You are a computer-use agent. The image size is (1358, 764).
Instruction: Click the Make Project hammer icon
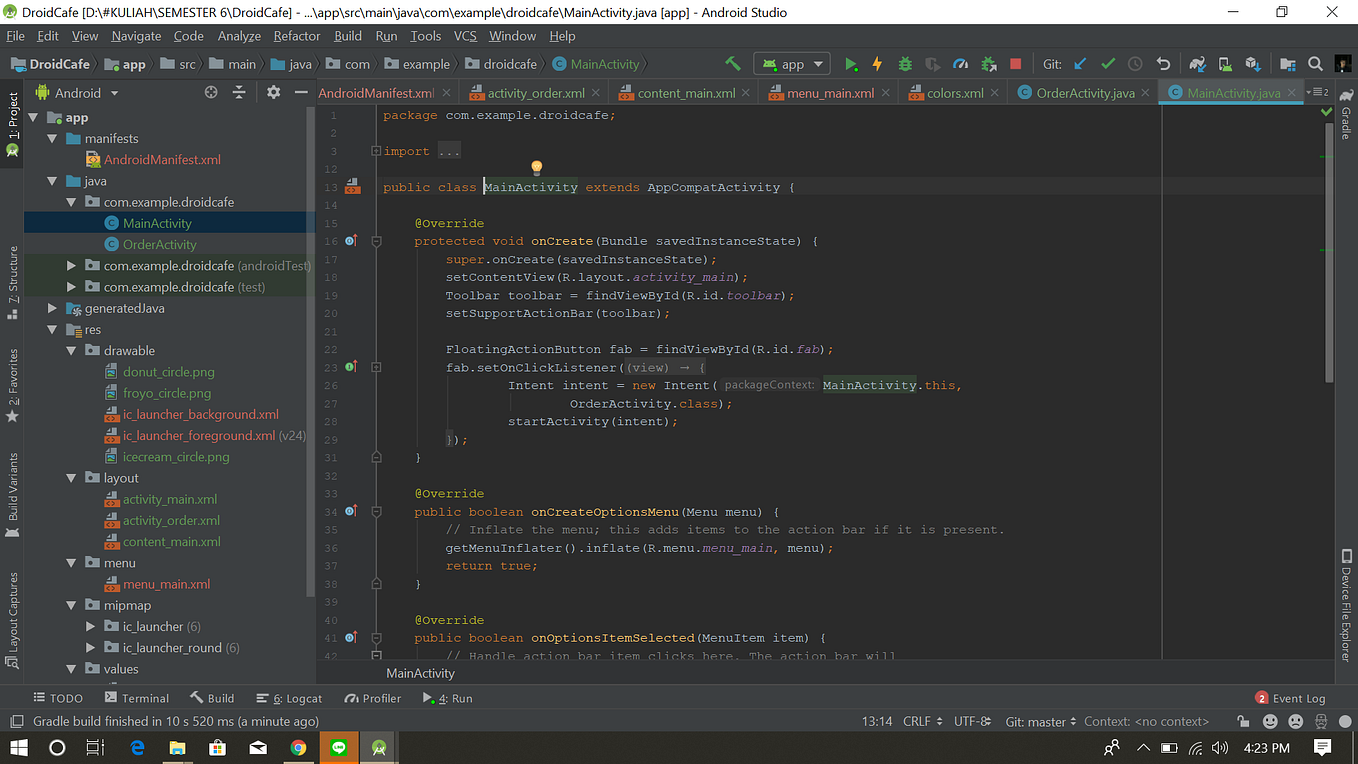pyautogui.click(x=733, y=62)
